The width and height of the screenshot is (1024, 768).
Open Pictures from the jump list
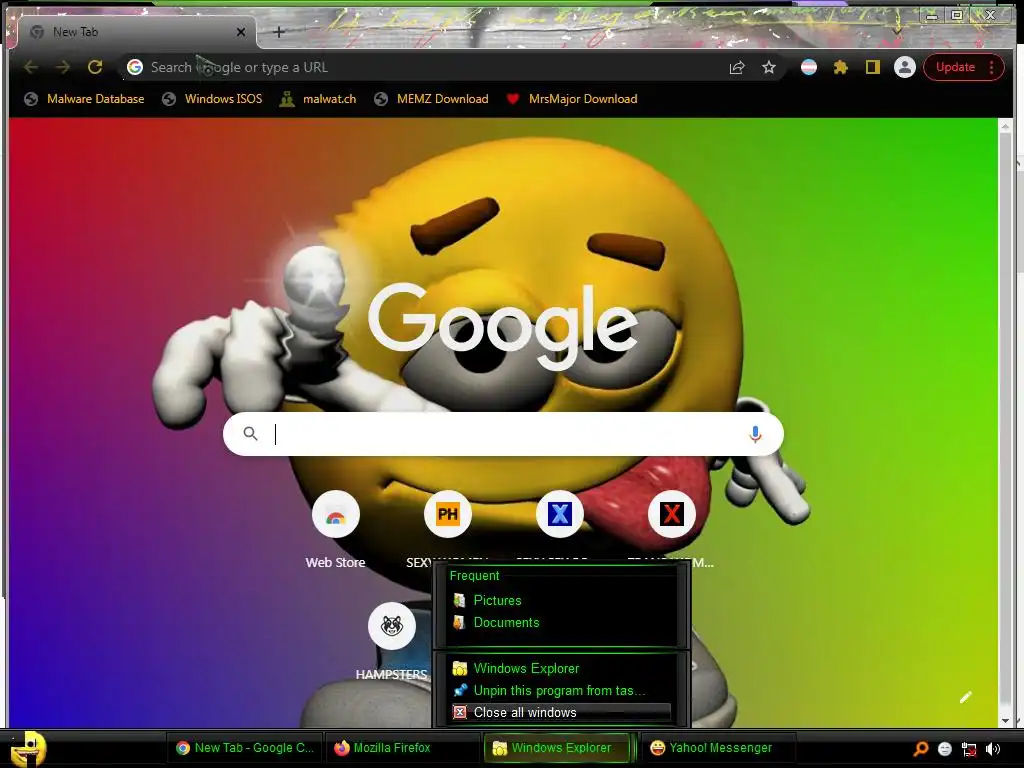click(x=560, y=600)
